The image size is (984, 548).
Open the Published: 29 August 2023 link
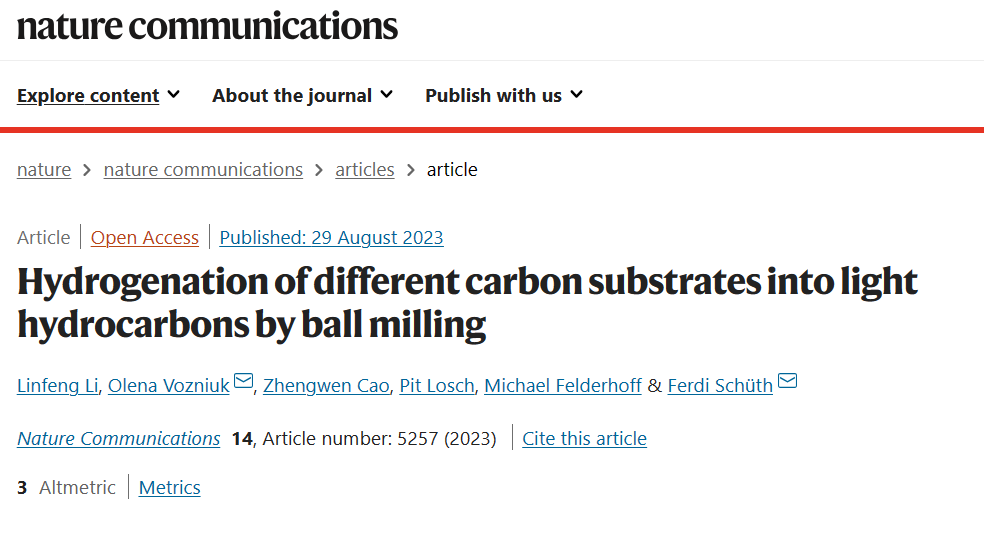click(x=331, y=238)
